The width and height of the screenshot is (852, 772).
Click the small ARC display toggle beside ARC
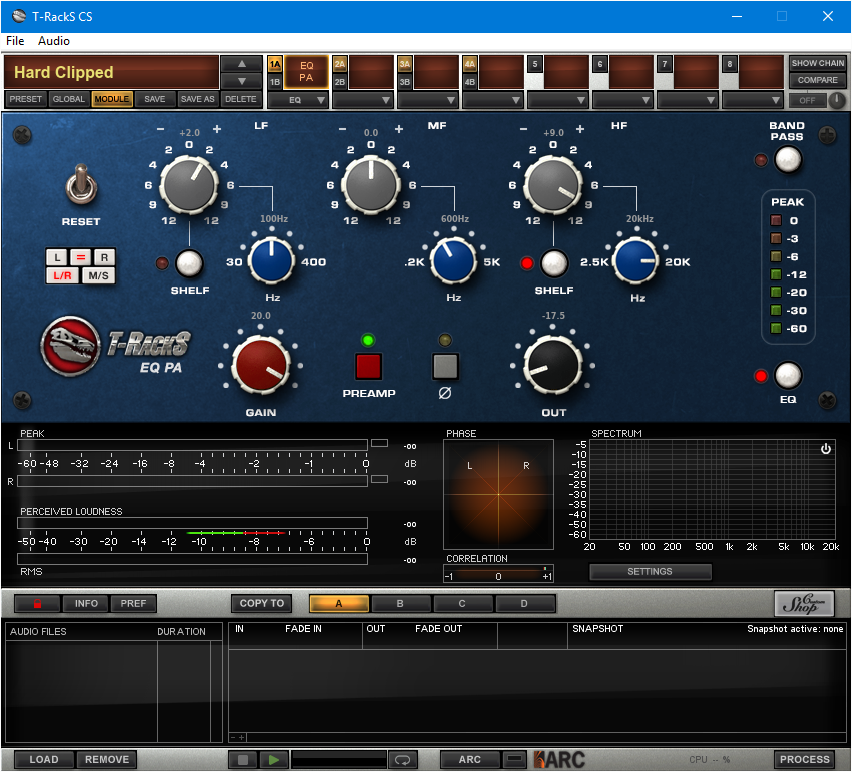(x=513, y=759)
